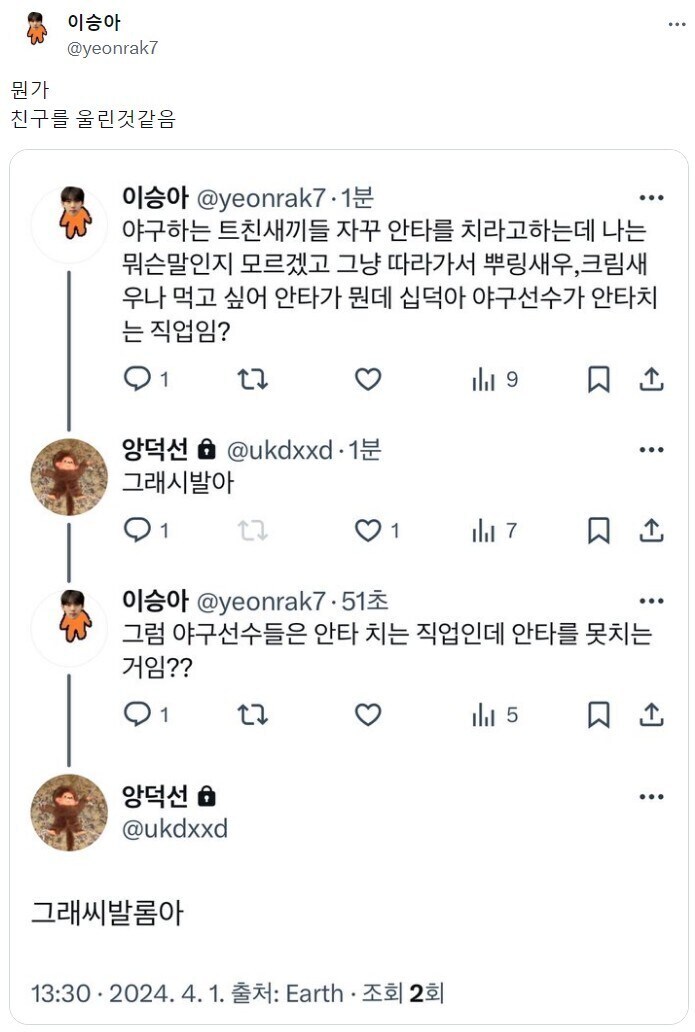Bookmark the first 이승아 tweet
The image size is (695, 1032).
598,380
